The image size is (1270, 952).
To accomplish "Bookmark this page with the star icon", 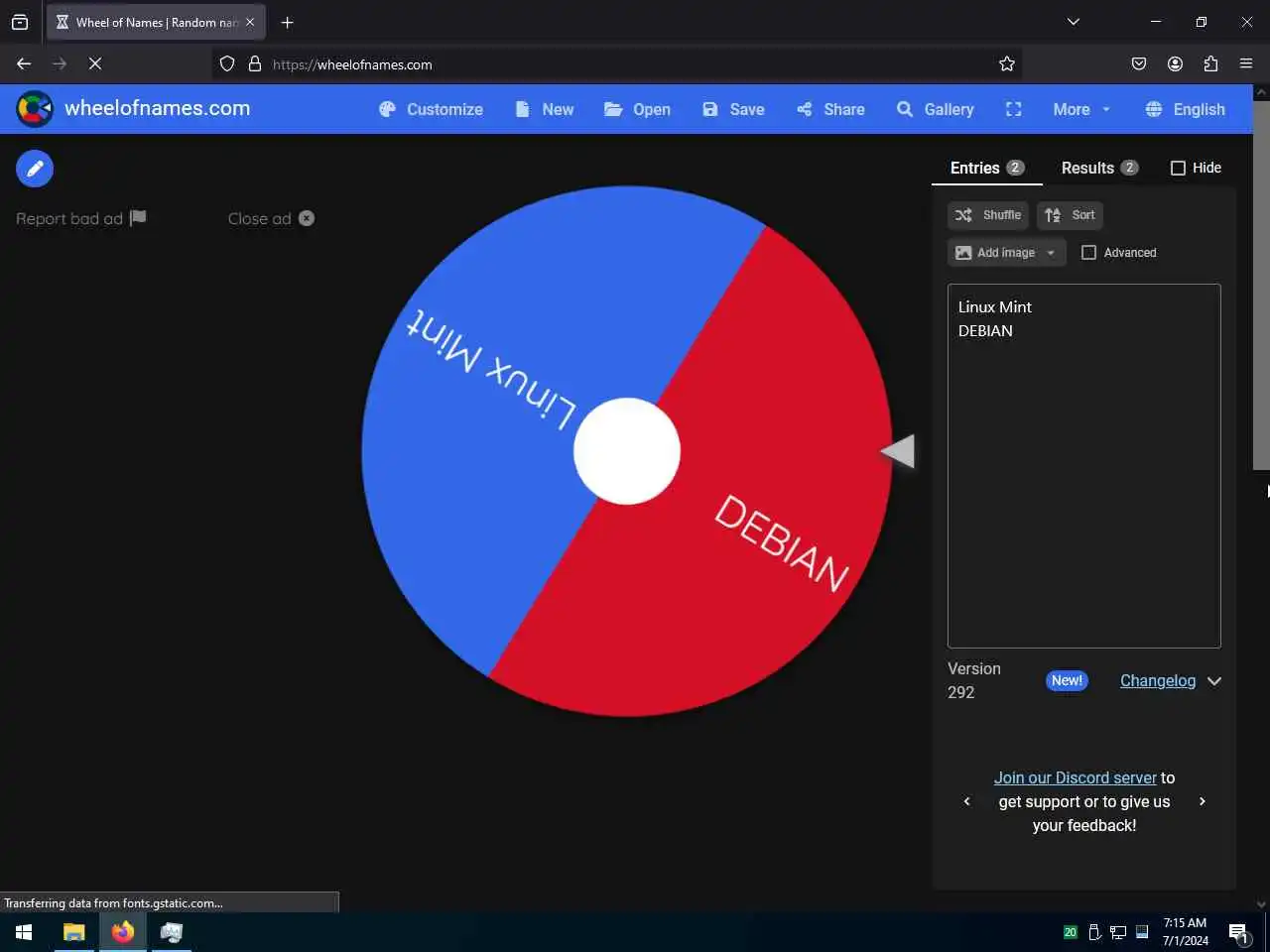I will (1007, 63).
